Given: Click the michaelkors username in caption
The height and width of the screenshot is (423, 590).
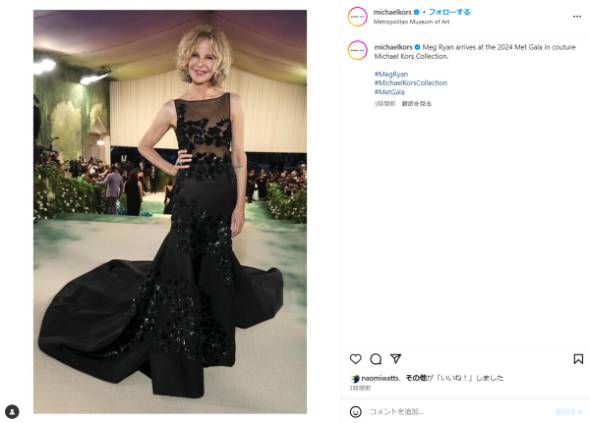Looking at the screenshot, I should click(393, 47).
